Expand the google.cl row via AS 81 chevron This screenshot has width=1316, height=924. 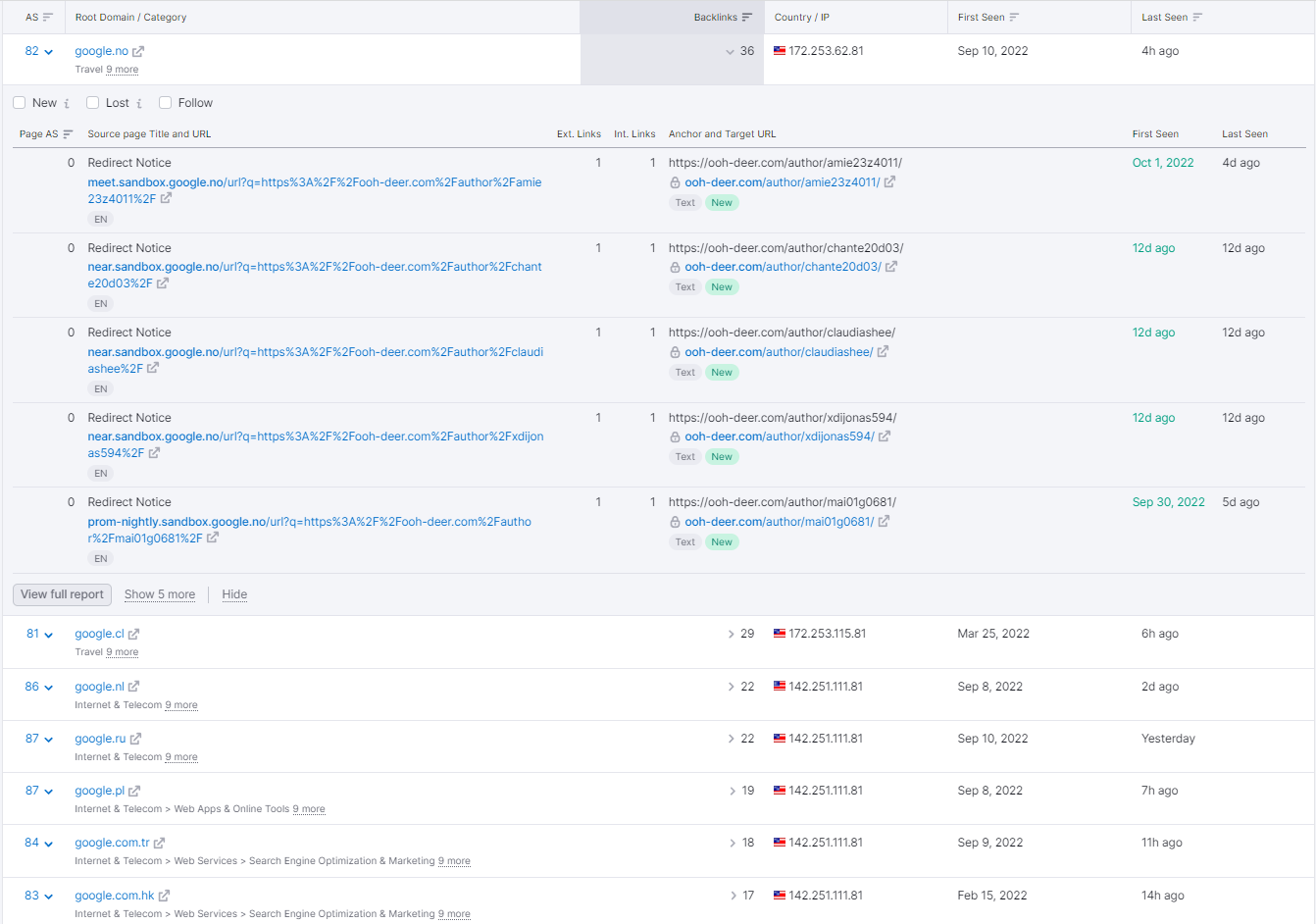coord(48,635)
